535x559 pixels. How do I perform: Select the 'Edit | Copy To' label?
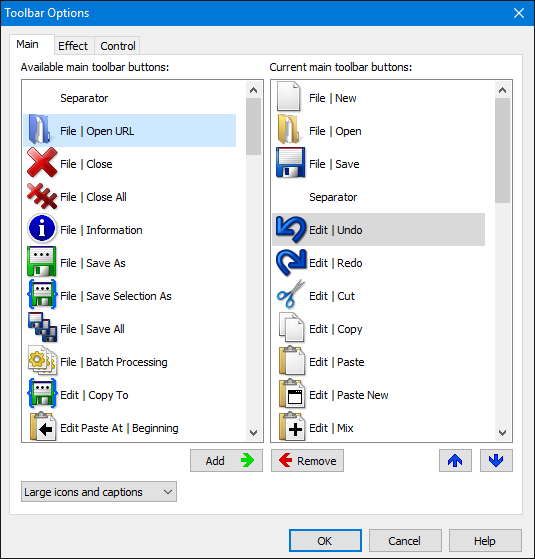pos(94,395)
